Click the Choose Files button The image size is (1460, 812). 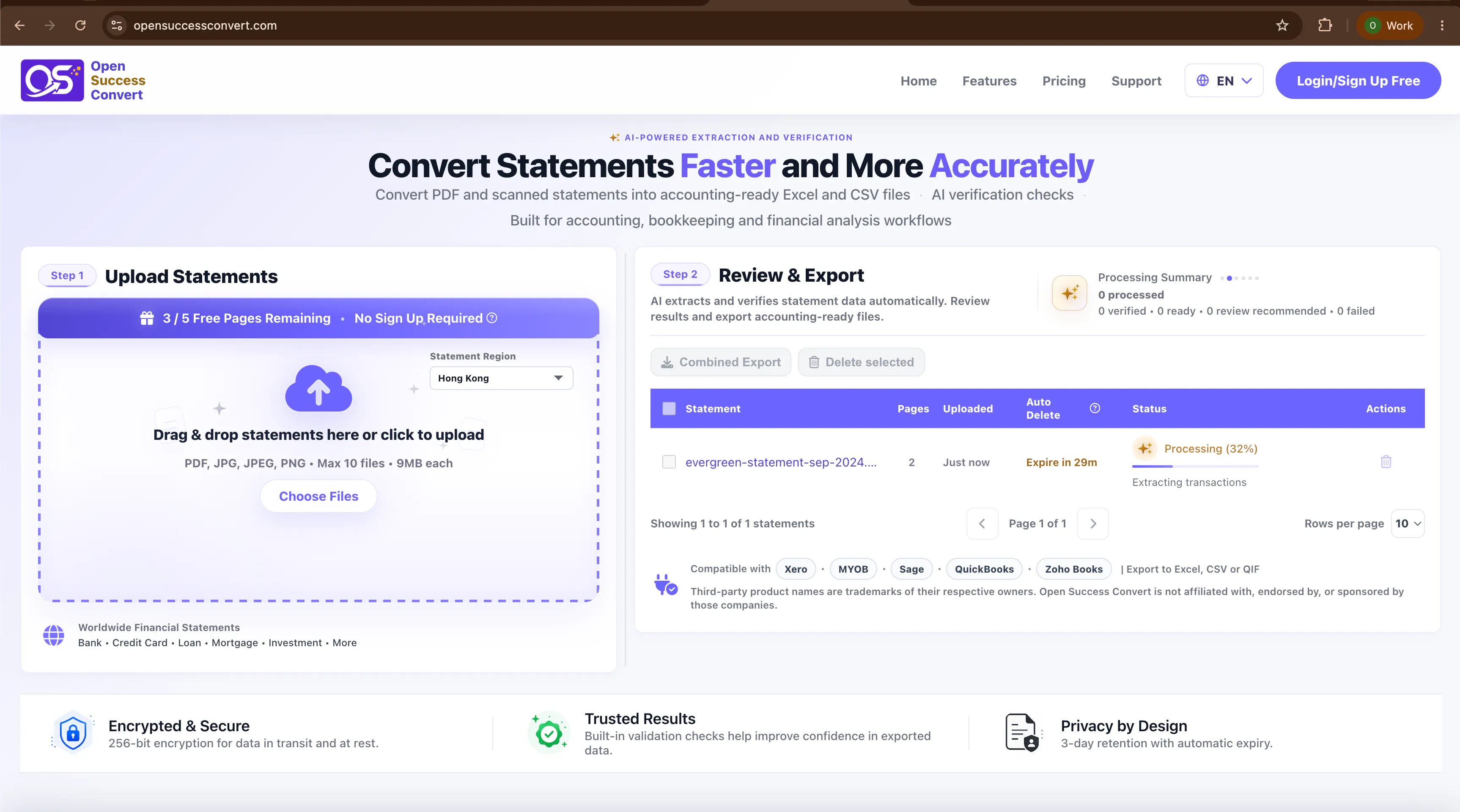click(318, 496)
